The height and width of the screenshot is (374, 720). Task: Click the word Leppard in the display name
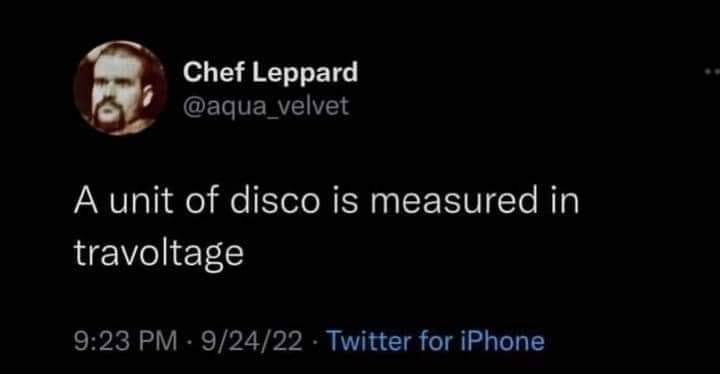305,74
